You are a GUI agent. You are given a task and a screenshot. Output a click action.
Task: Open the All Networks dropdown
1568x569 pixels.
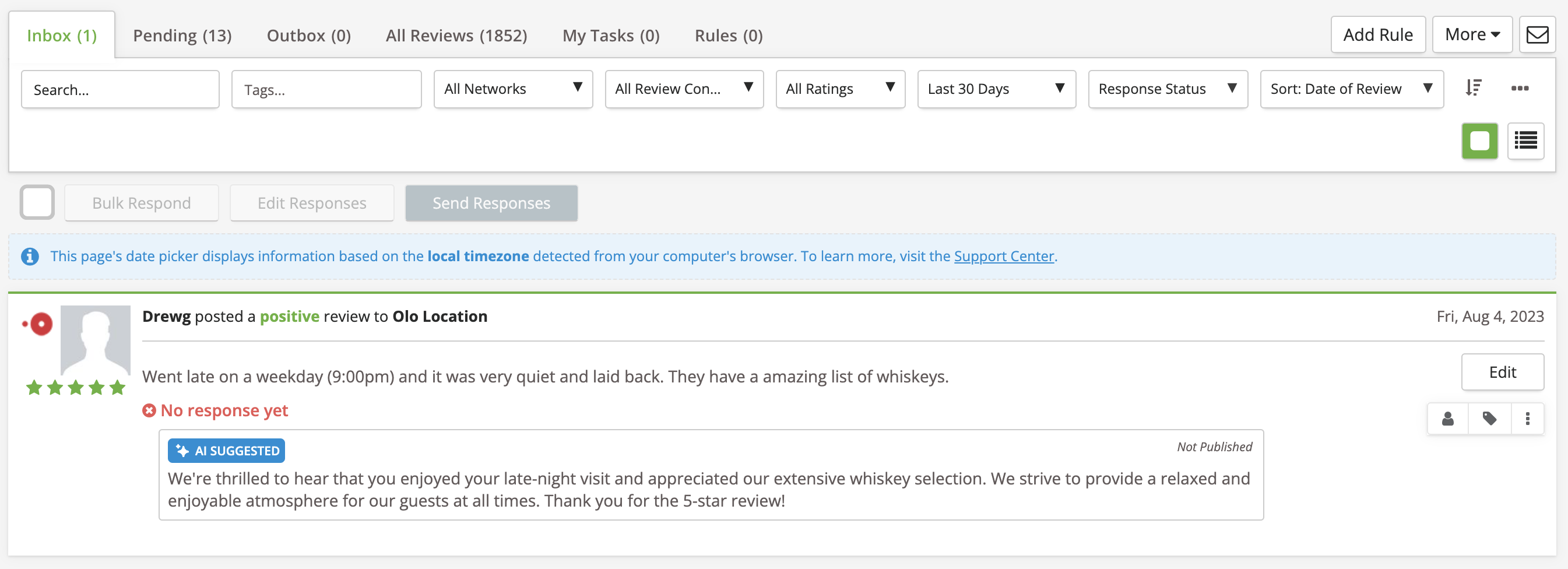click(x=513, y=89)
